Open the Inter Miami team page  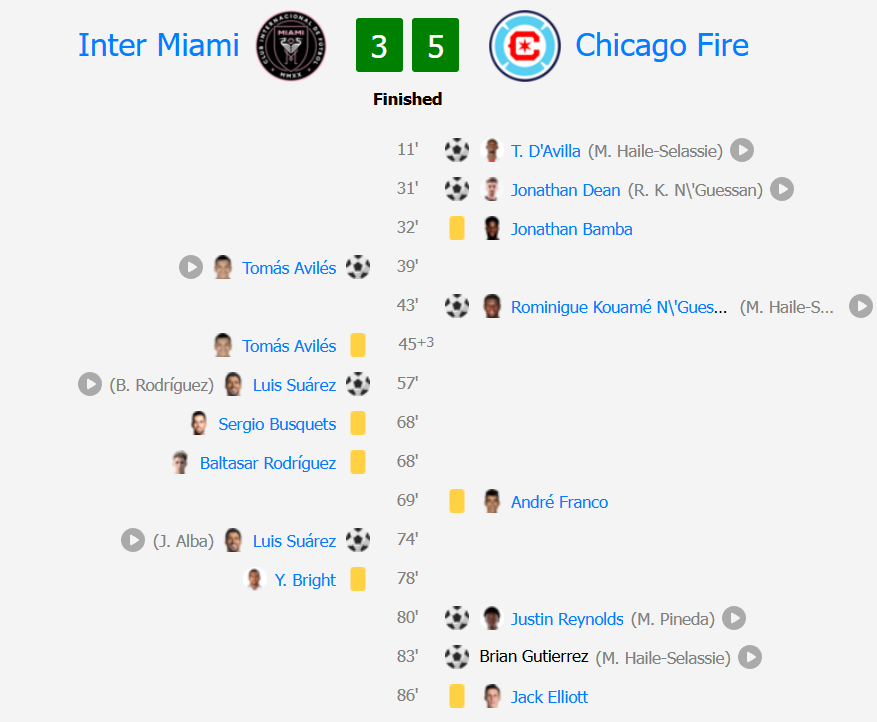[159, 45]
